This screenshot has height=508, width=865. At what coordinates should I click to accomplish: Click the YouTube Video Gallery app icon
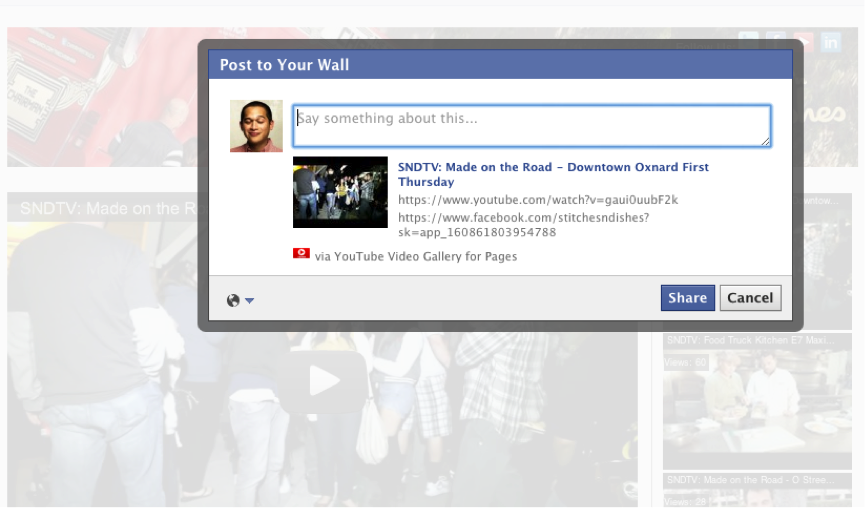(x=301, y=253)
